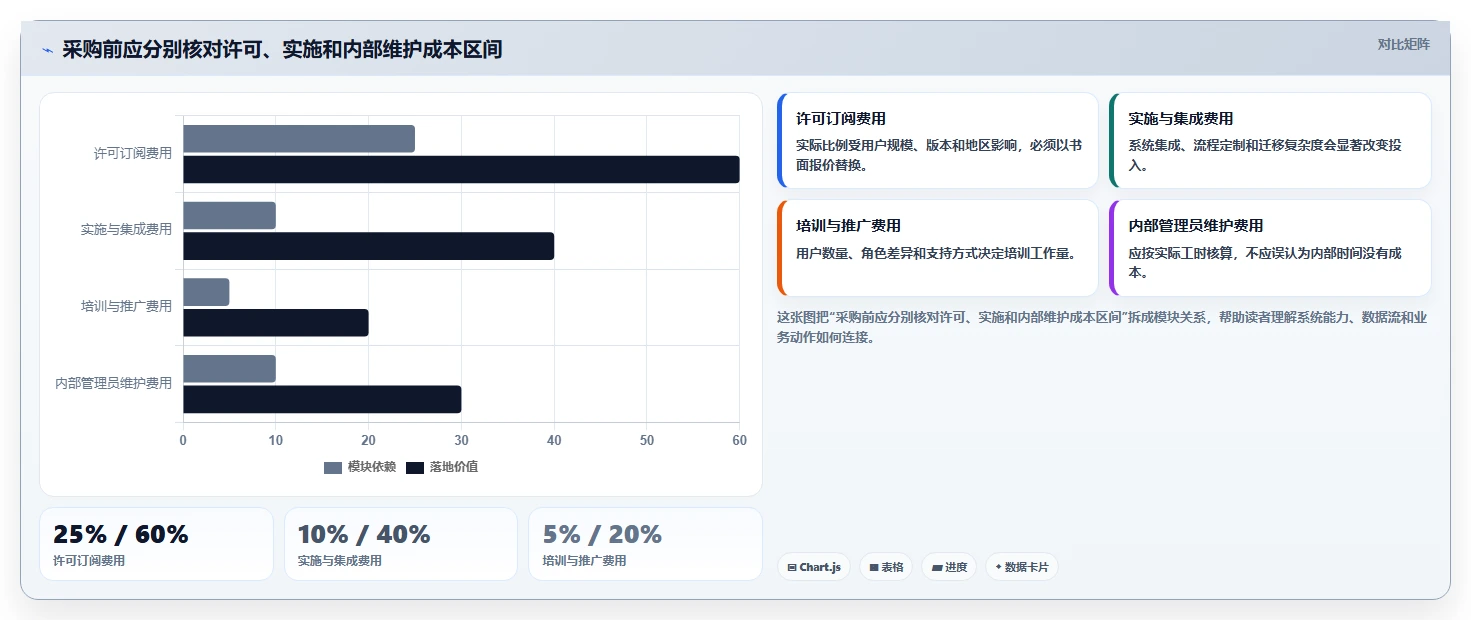Click the 实施与集成费用 y-axis label
The image size is (1471, 620).
click(x=126, y=229)
